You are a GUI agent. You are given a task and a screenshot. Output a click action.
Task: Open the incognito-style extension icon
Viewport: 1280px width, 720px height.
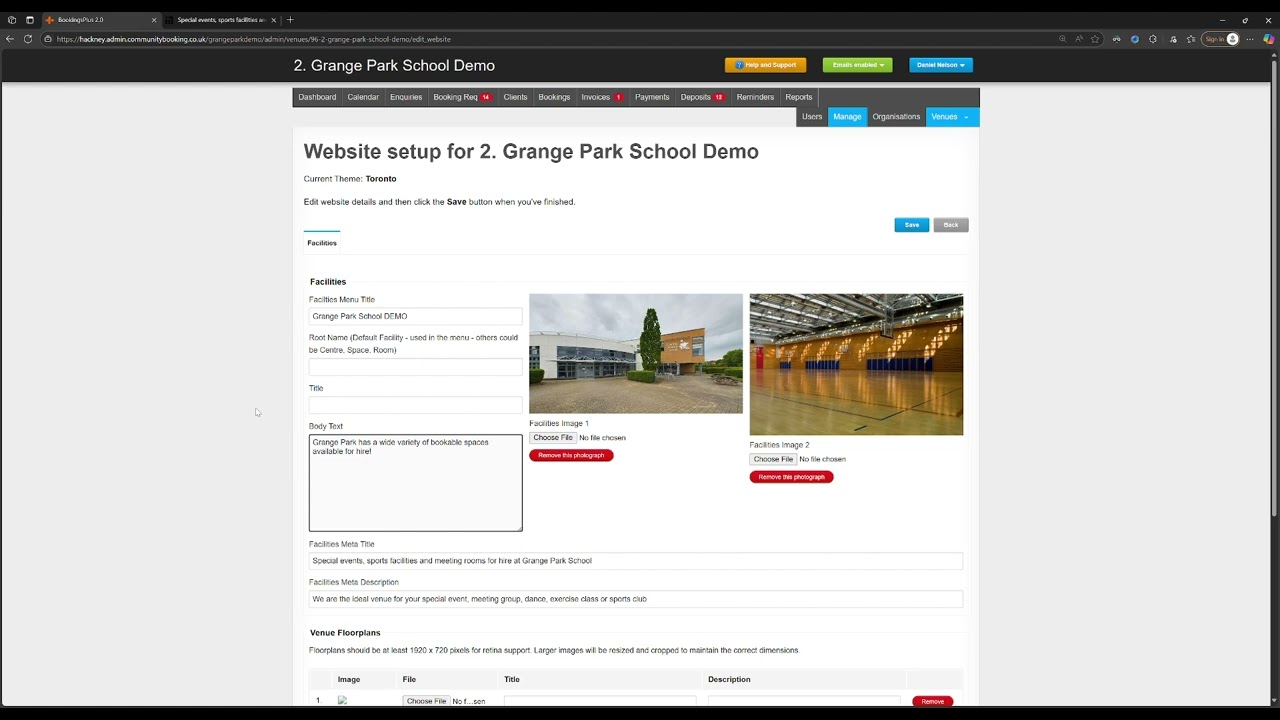point(1116,39)
